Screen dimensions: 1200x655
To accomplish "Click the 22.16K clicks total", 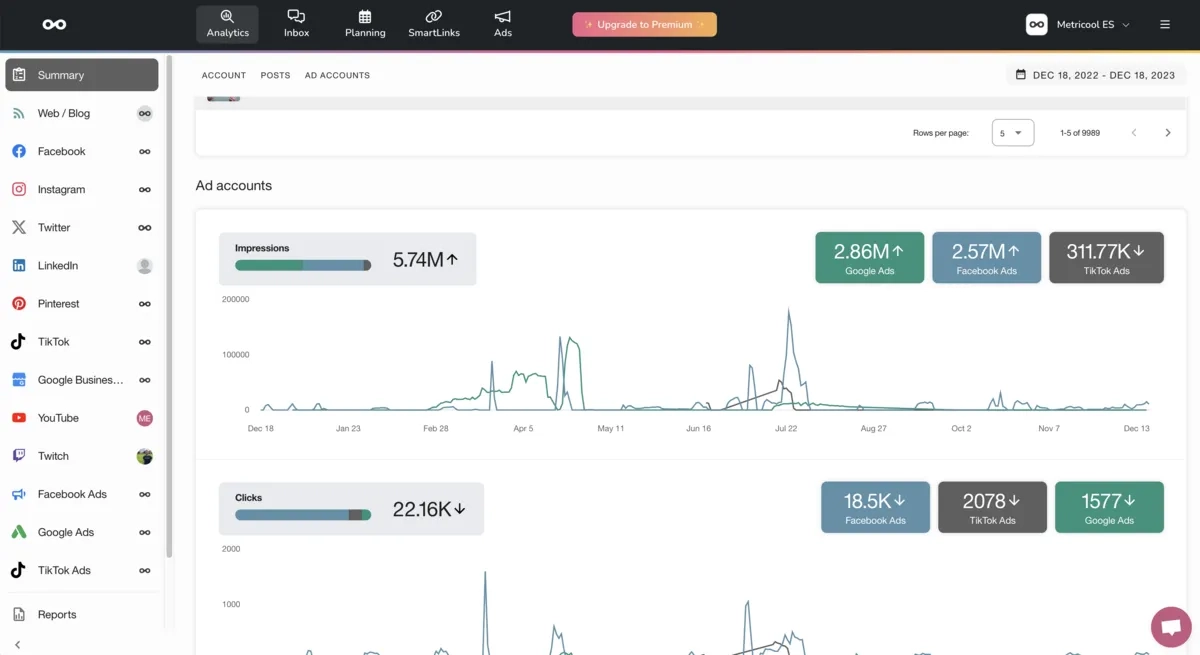I will (x=429, y=509).
